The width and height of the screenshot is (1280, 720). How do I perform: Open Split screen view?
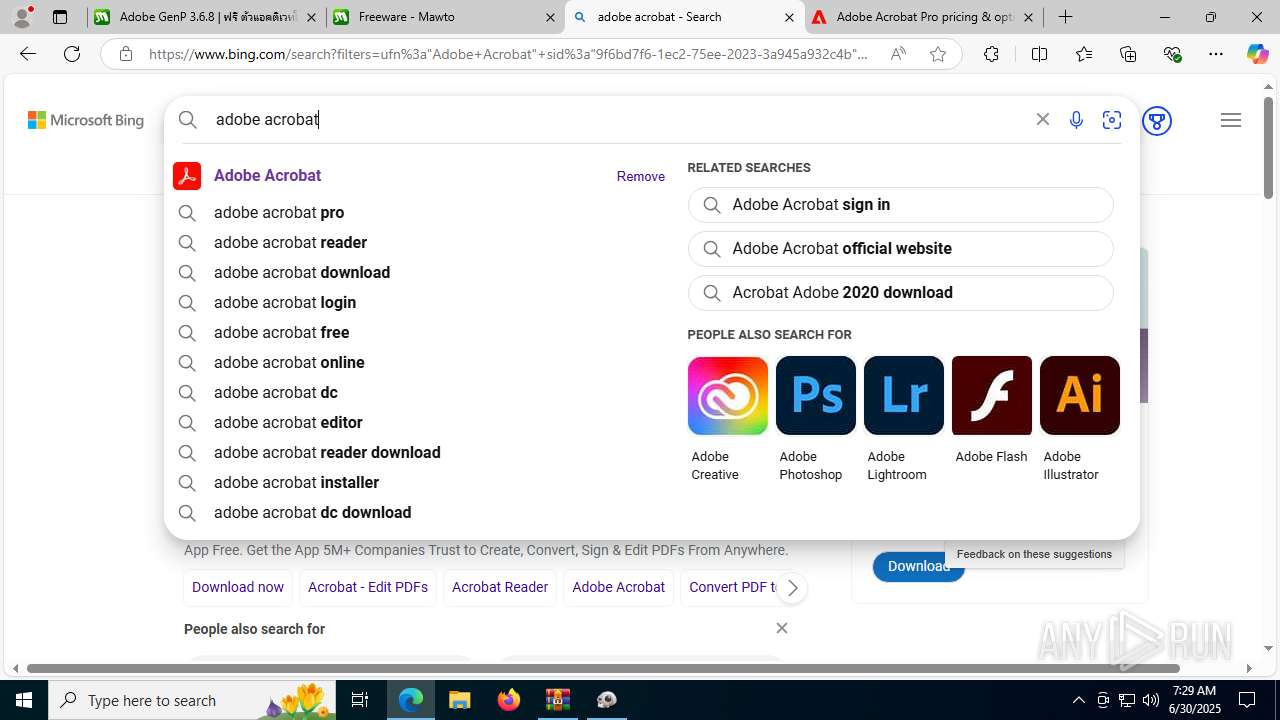coord(1039,54)
